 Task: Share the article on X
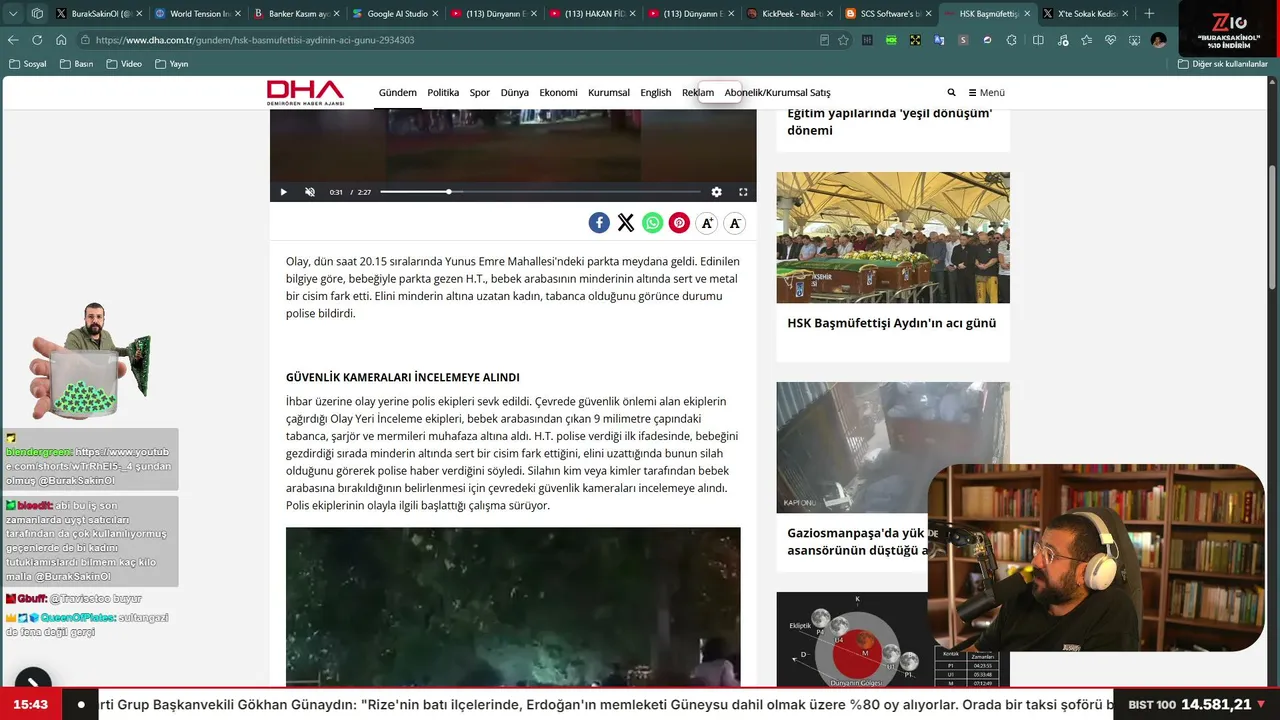[626, 223]
